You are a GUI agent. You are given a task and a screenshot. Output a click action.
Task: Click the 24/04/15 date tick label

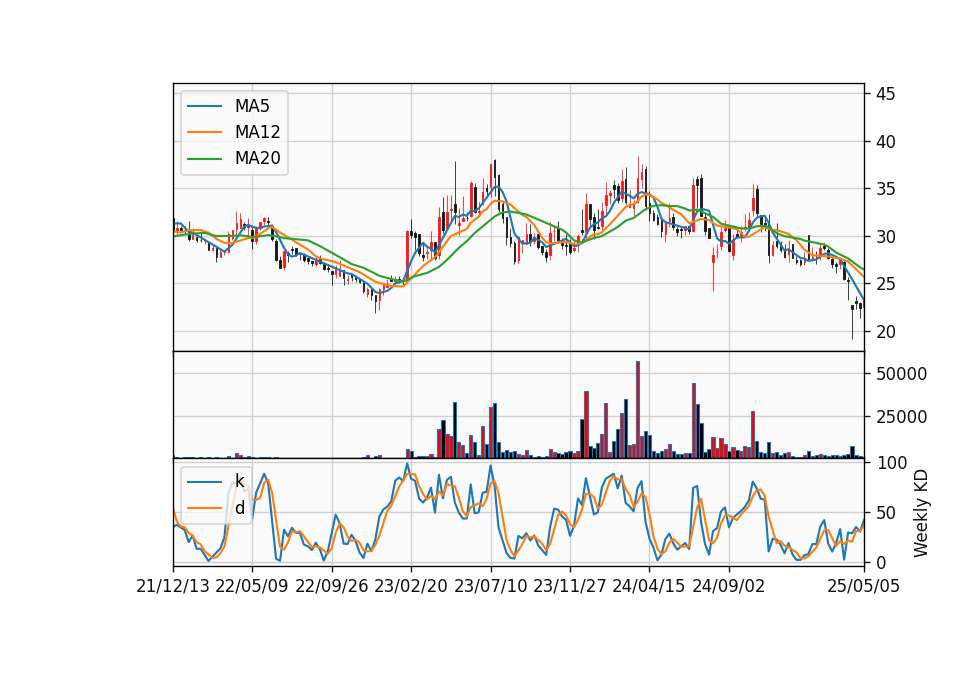coord(649,586)
